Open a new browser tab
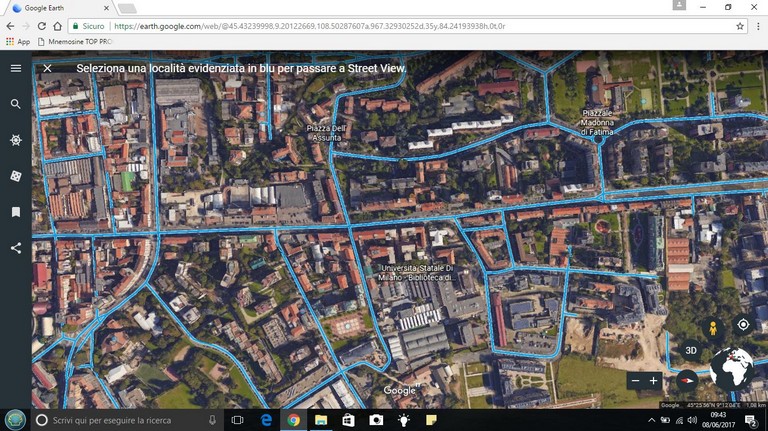This screenshot has width=768, height=431. click(x=127, y=8)
